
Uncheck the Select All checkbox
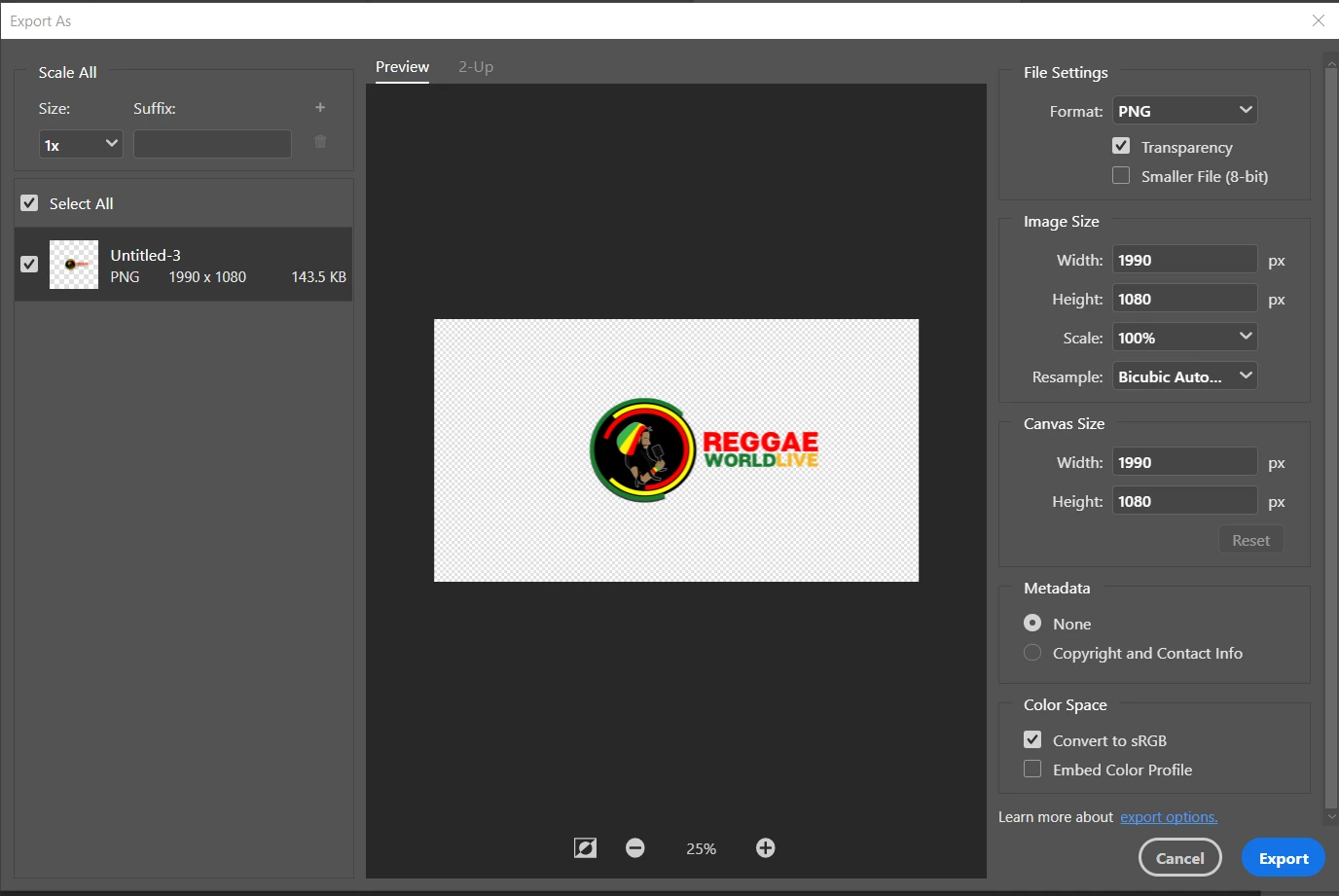[x=29, y=203]
